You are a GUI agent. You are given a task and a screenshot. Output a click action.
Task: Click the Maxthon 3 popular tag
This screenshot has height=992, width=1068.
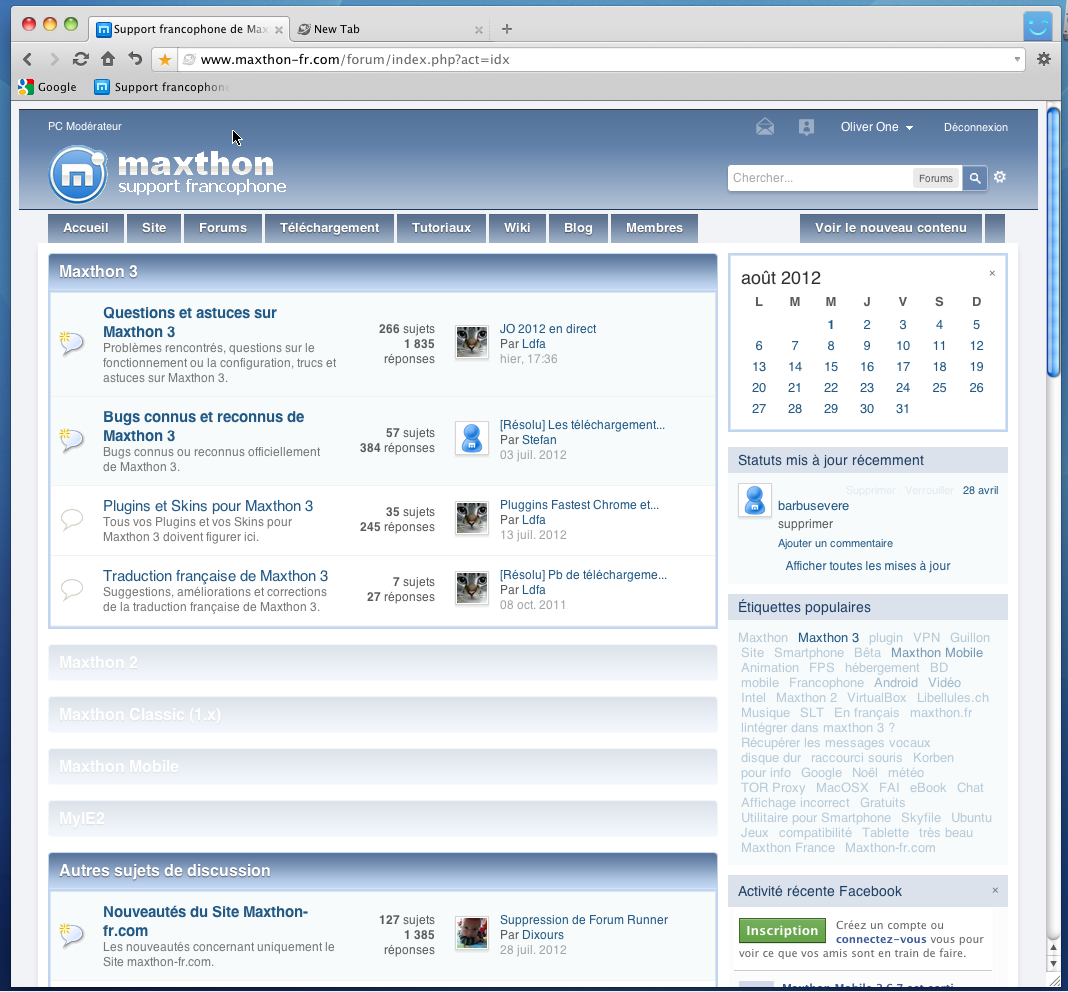tap(828, 638)
